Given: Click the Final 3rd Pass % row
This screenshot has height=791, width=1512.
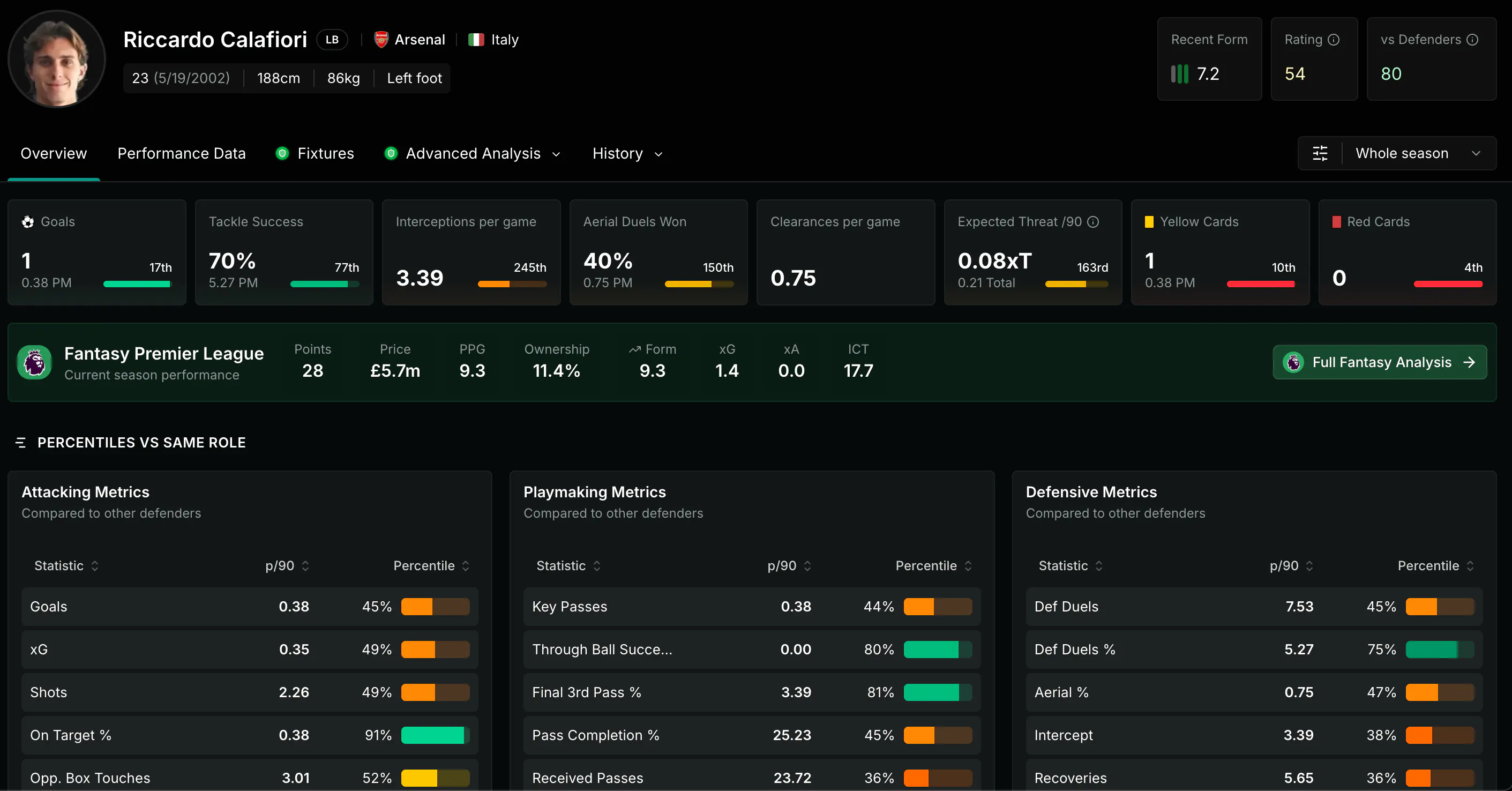Looking at the screenshot, I should [x=752, y=692].
